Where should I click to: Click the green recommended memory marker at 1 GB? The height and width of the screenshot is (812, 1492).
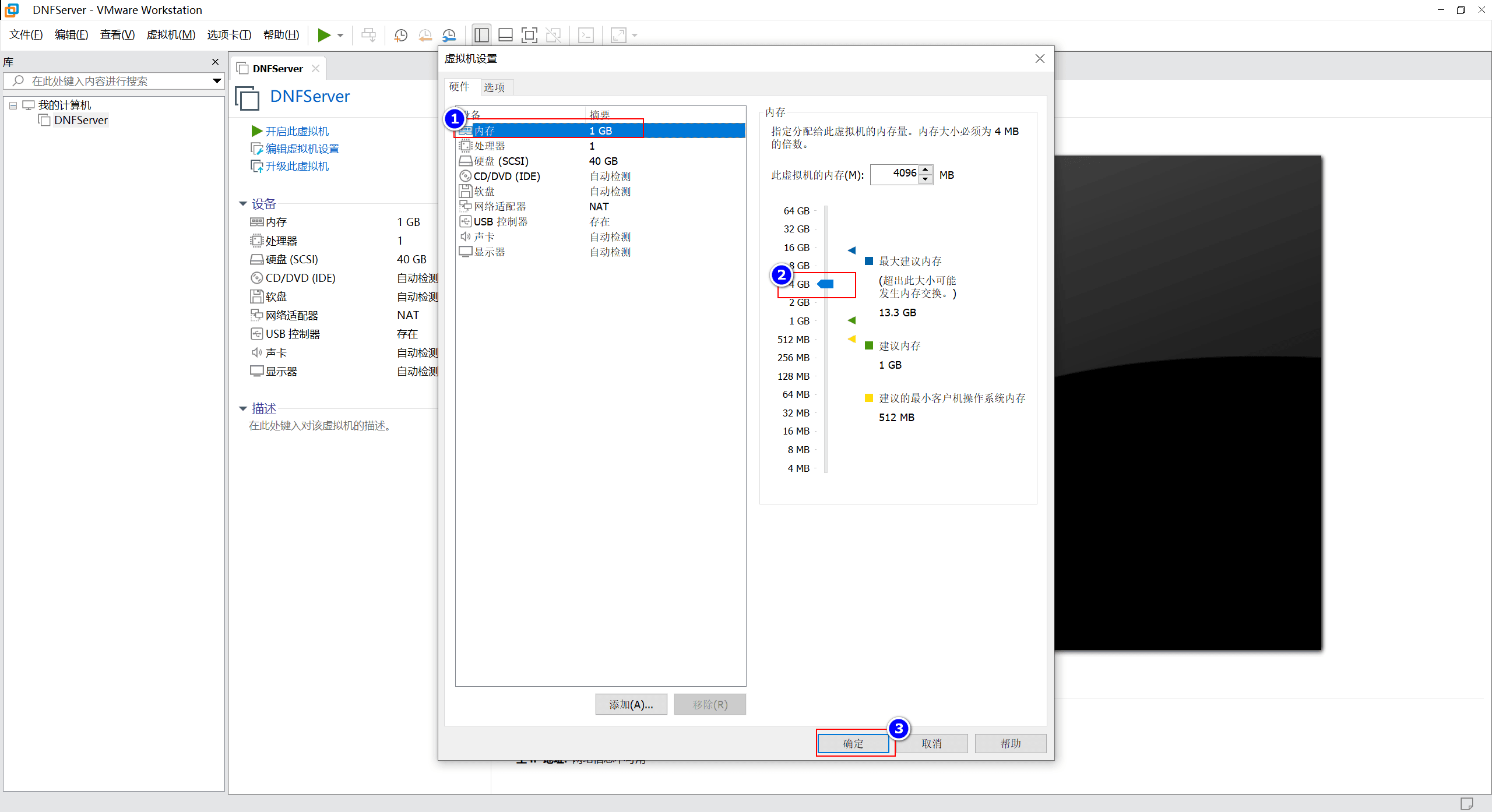(x=851, y=320)
